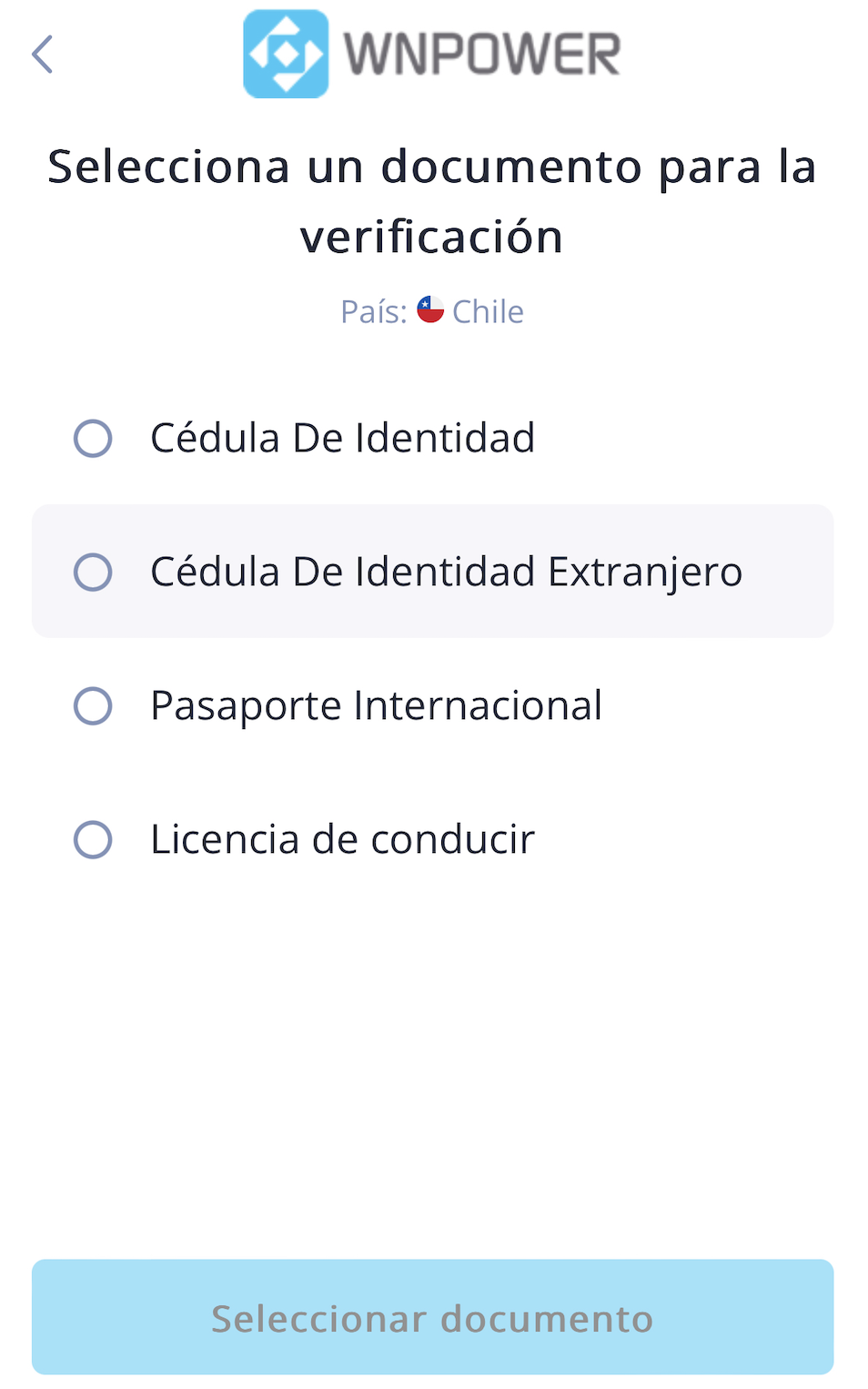Select the Licencia de conducir radio button
Image resolution: width=868 pixels, height=1389 pixels.
click(x=93, y=840)
